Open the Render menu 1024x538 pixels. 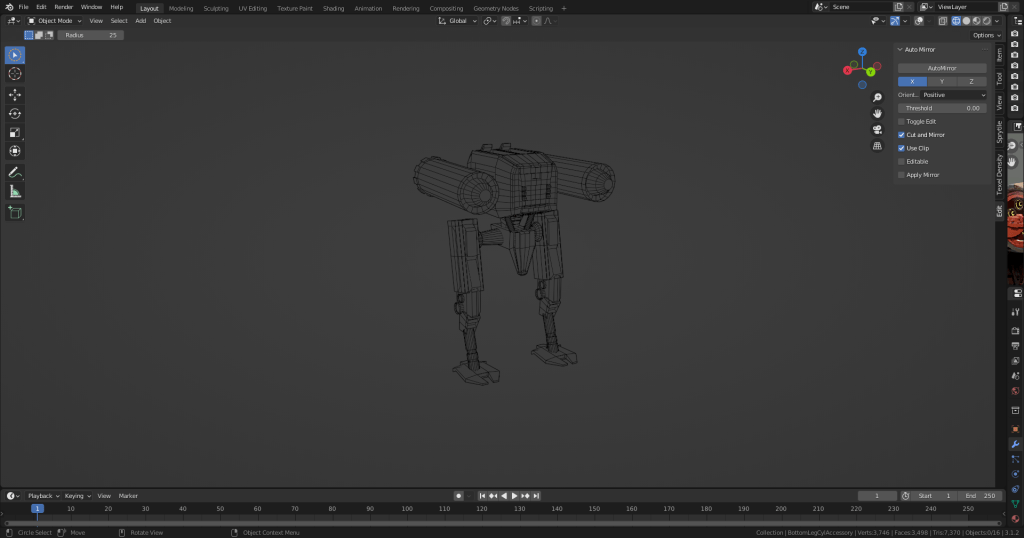tap(63, 7)
